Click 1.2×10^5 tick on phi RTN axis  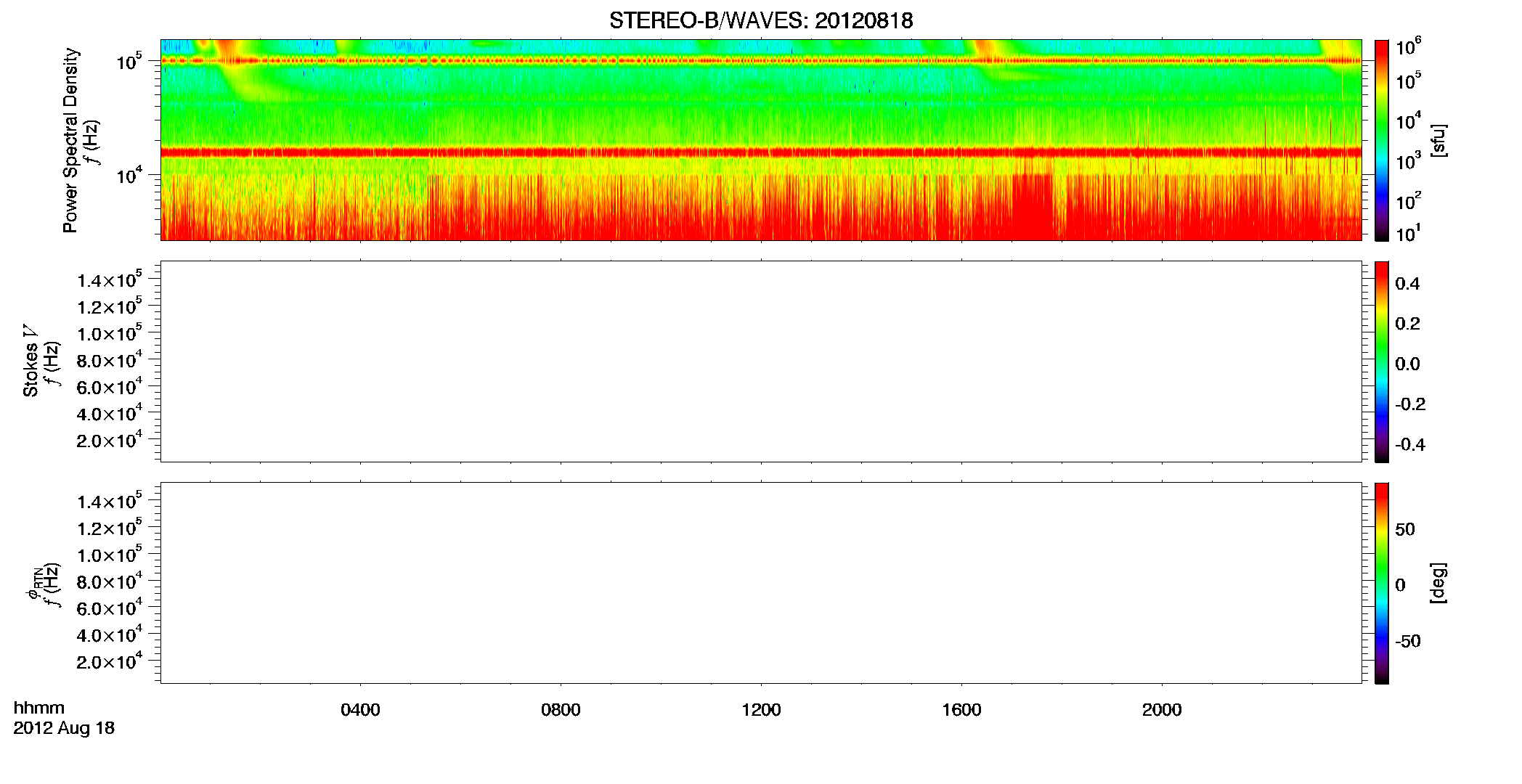(x=110, y=528)
